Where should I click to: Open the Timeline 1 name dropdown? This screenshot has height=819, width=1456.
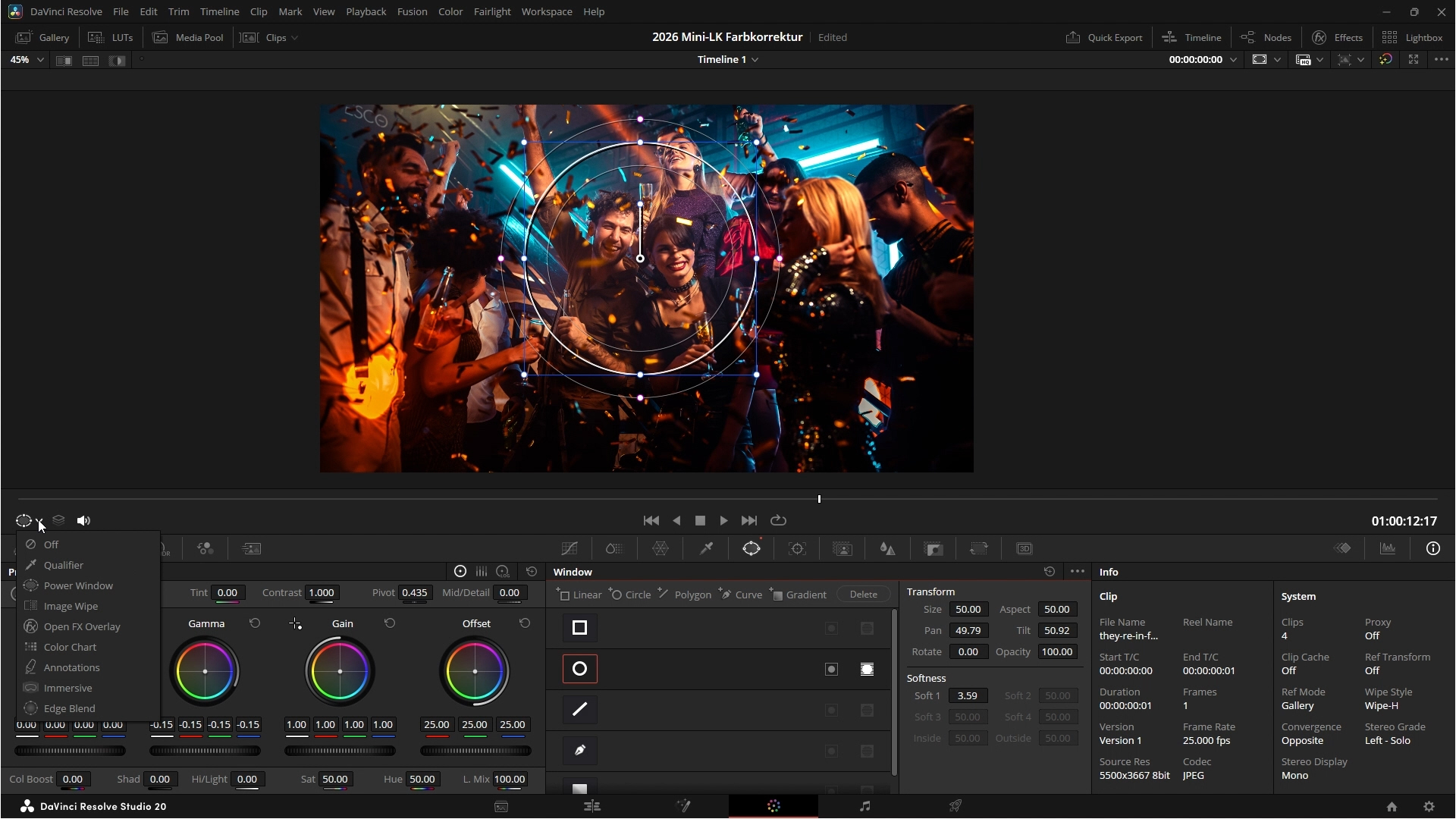click(x=755, y=60)
